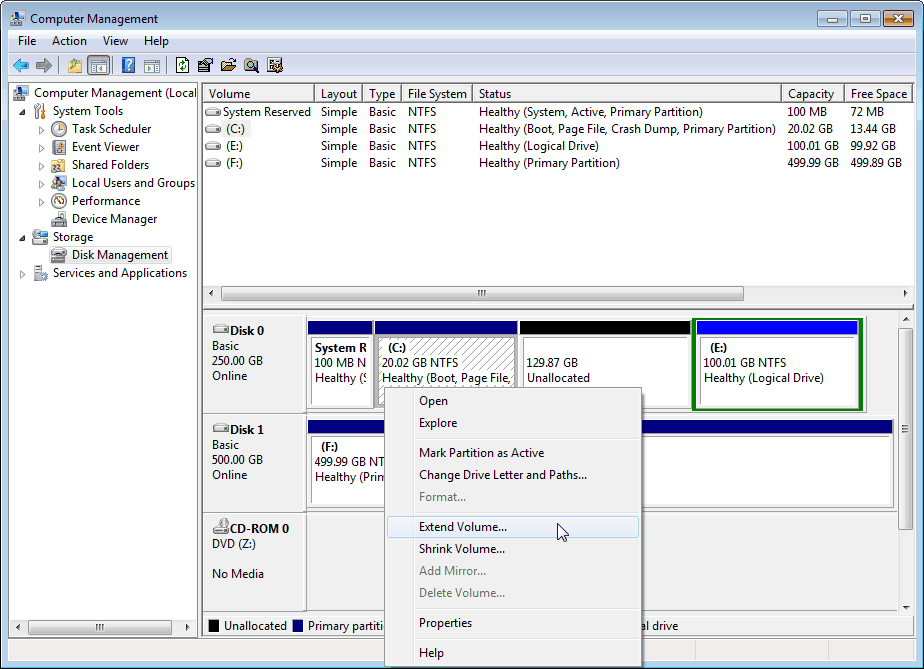Expand the Performance node
Viewport: 924px width, 669px height.
[x=41, y=202]
